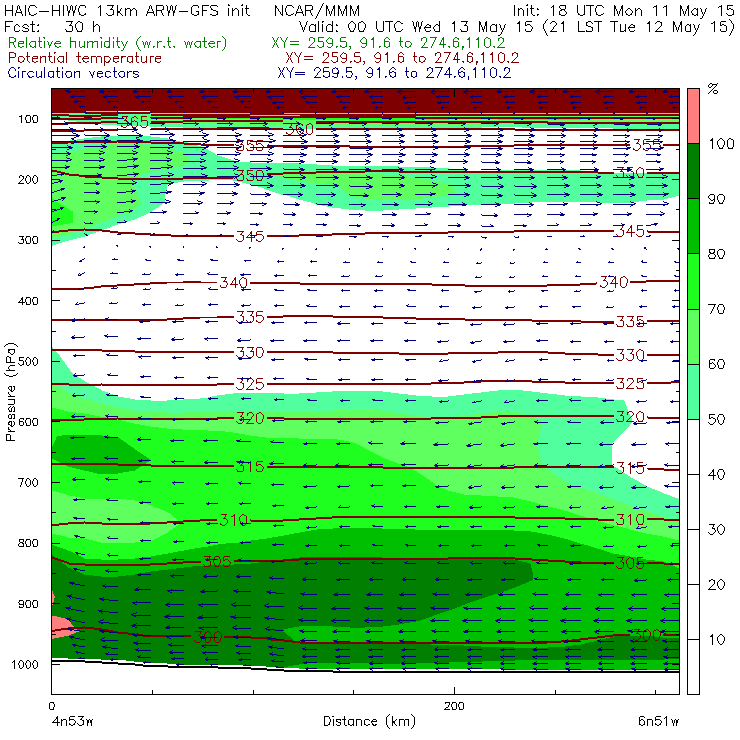
Task: Click the 'Relative humidity (w.r.t. water)' legend label
Action: click(x=118, y=43)
